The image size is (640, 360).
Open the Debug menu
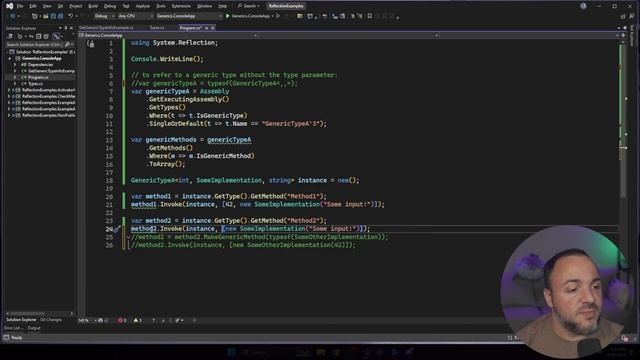pos(110,6)
